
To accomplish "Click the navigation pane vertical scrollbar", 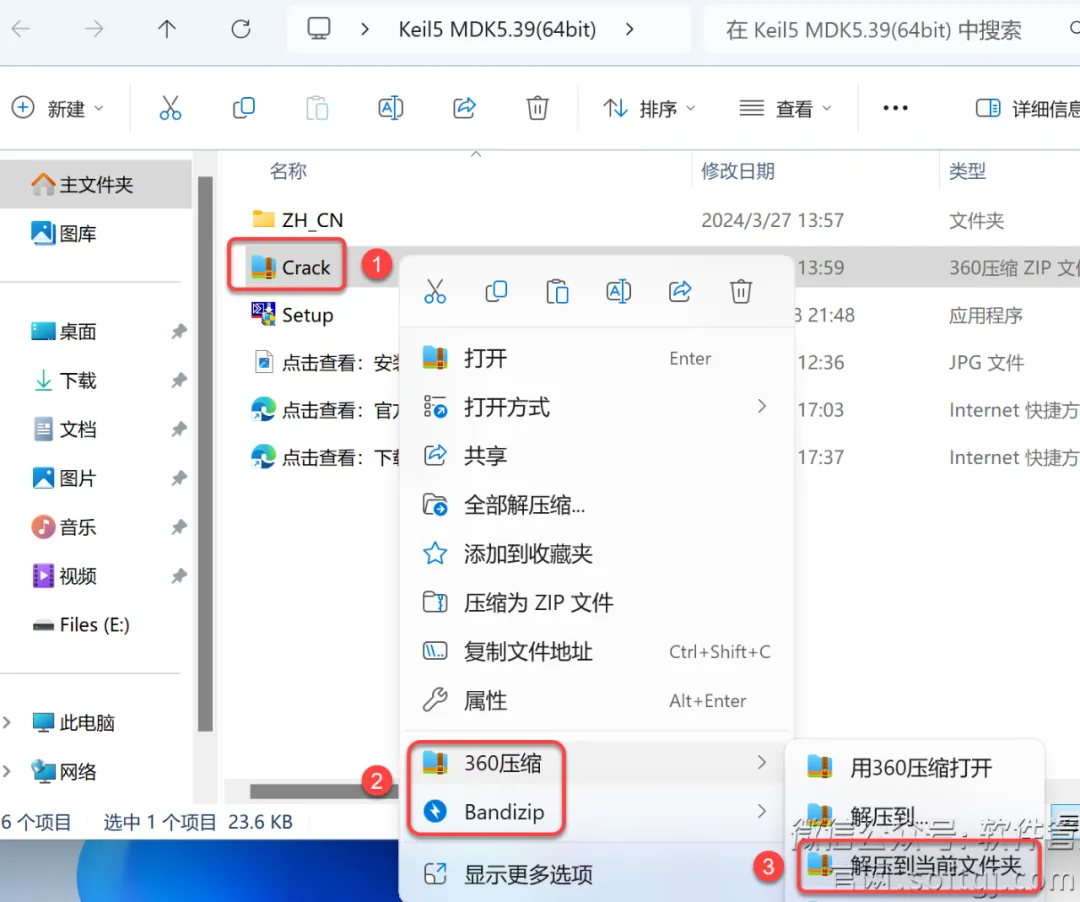I will (x=205, y=454).
